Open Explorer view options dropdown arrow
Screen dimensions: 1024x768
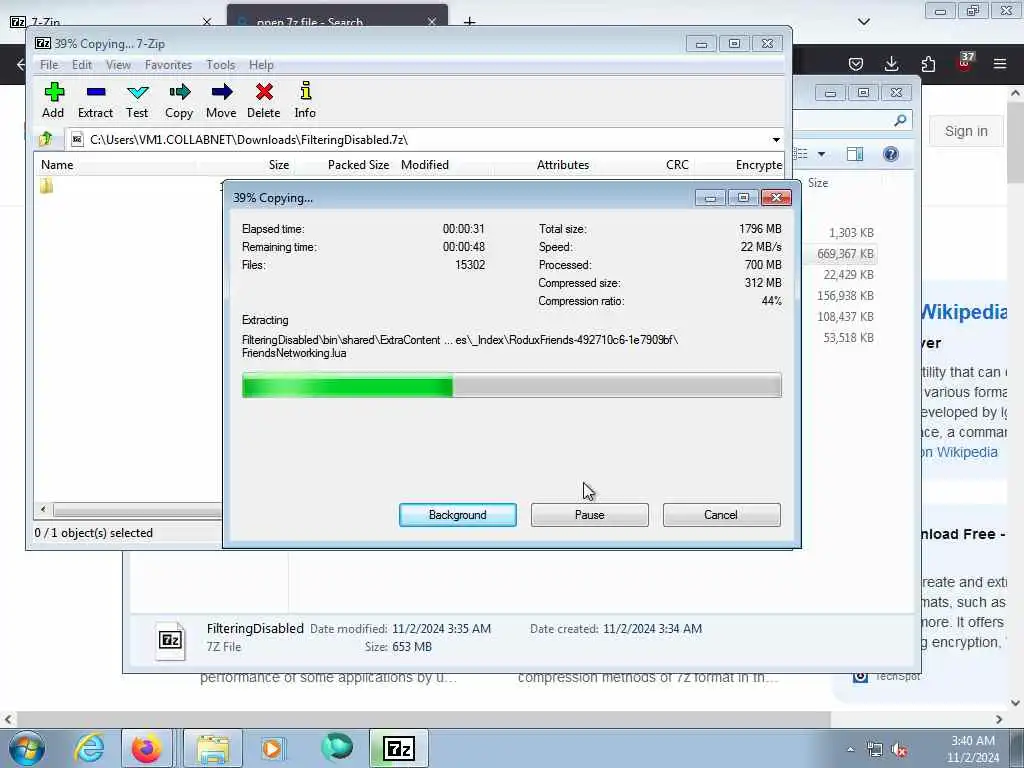[x=822, y=154]
